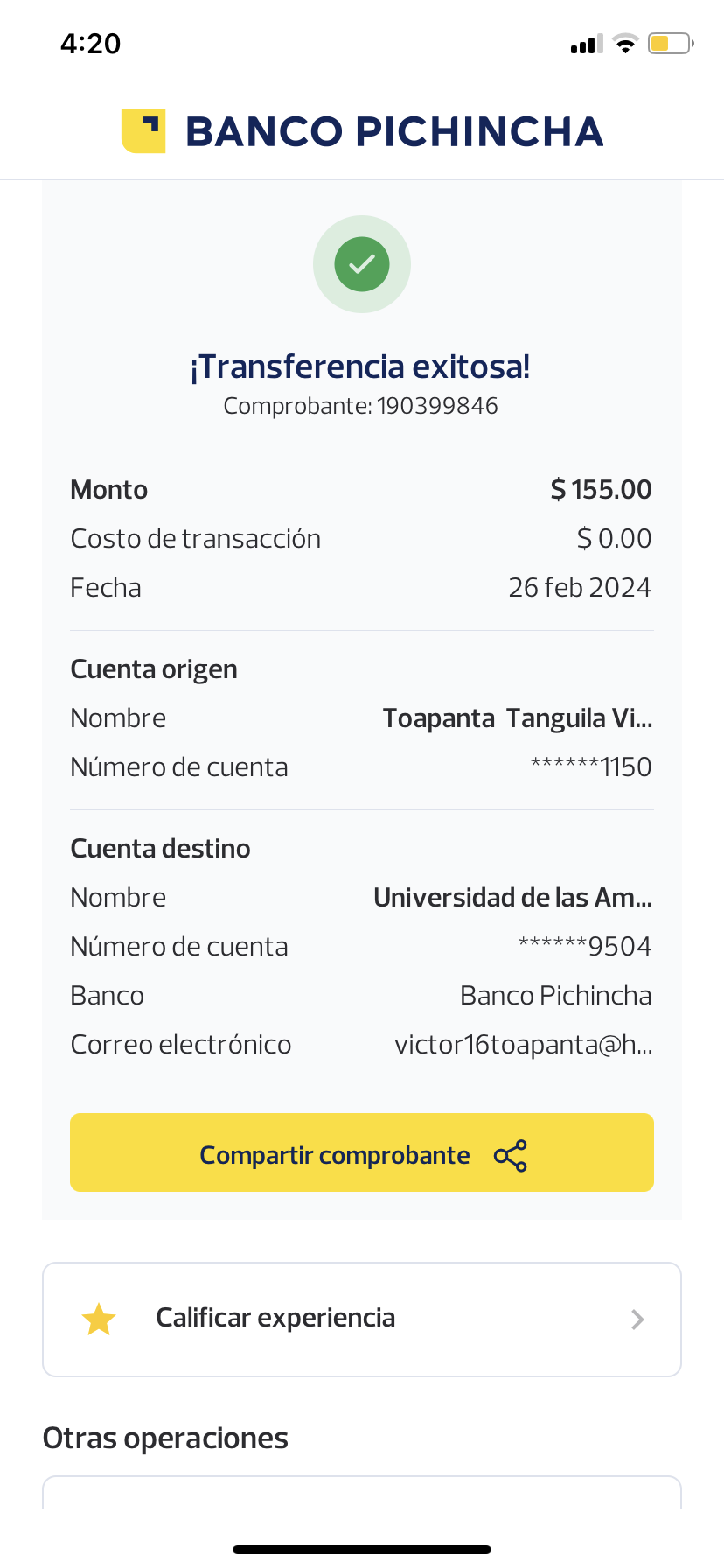This screenshot has width=724, height=1568.
Task: Expand truncated origin name Toapanta Tanguila
Action: coord(518,718)
